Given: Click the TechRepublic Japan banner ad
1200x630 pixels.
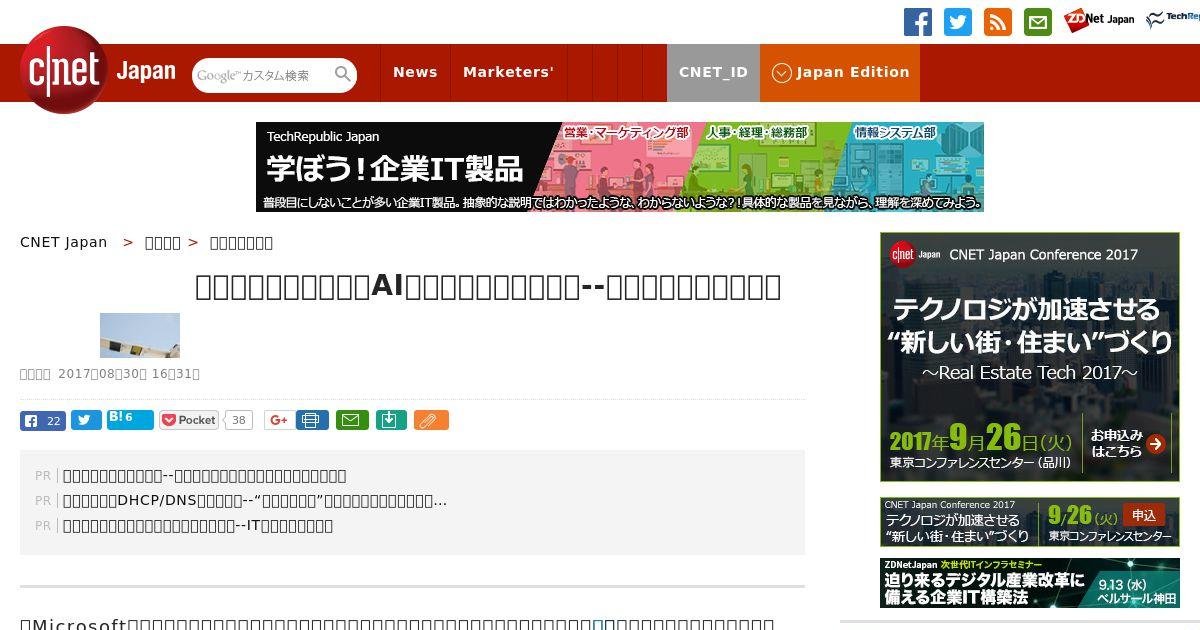Looking at the screenshot, I should click(620, 167).
